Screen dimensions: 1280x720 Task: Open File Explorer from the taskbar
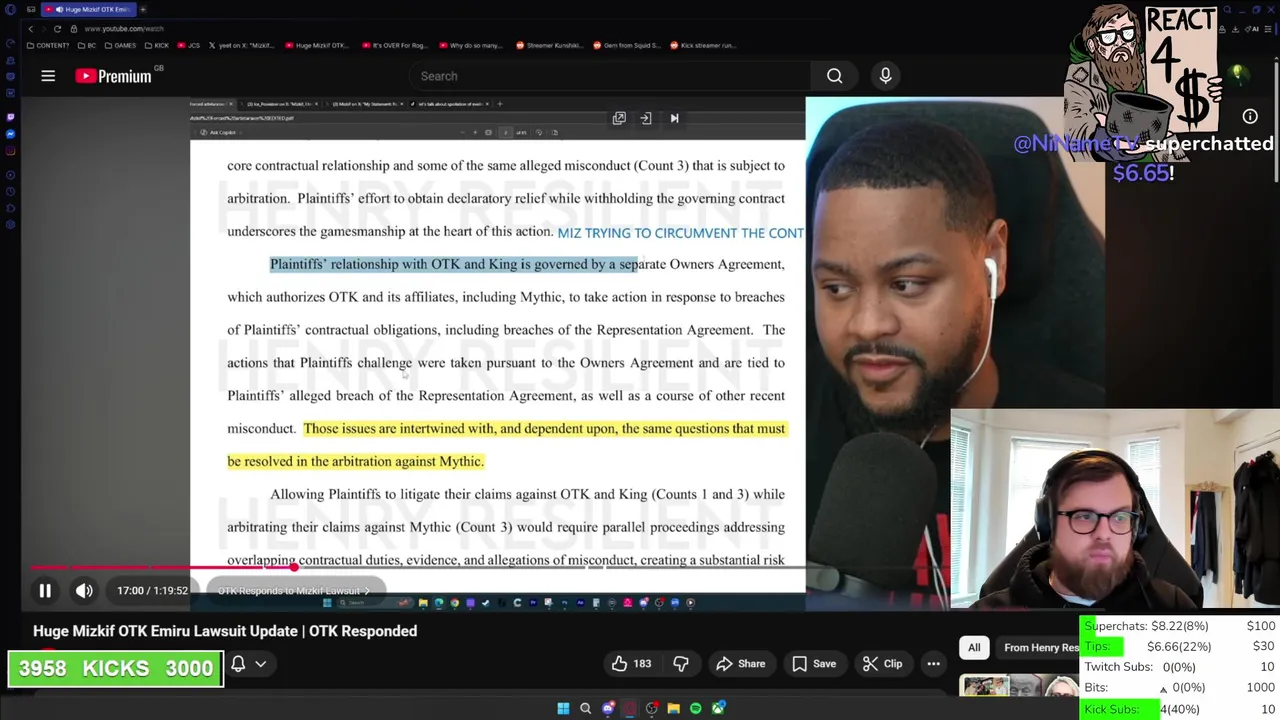point(673,709)
